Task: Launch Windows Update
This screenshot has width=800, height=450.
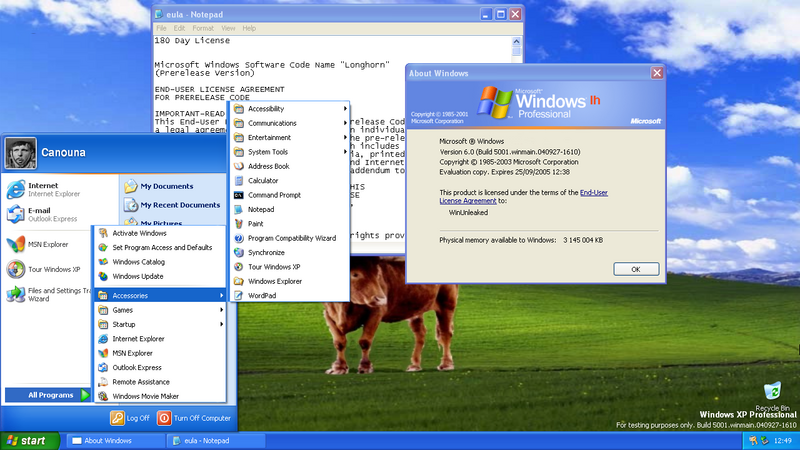Action: tap(160, 276)
